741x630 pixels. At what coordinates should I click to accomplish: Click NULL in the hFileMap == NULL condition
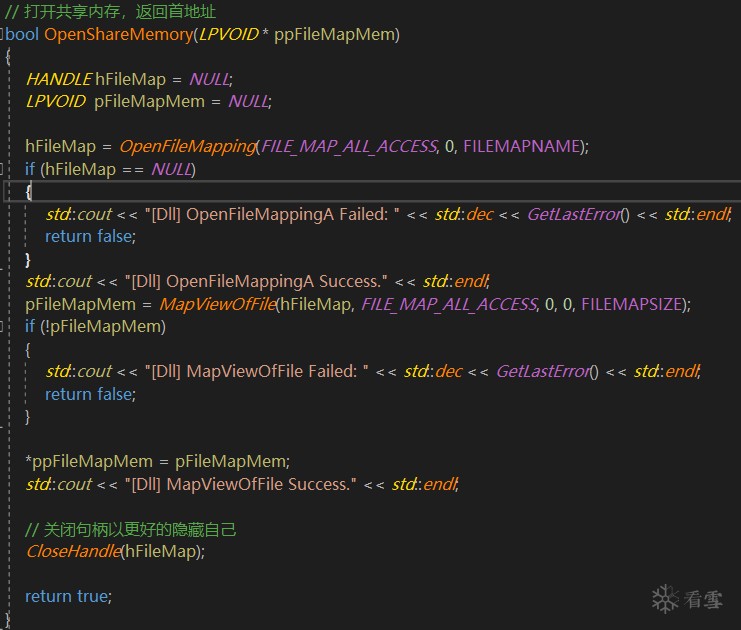point(171,169)
